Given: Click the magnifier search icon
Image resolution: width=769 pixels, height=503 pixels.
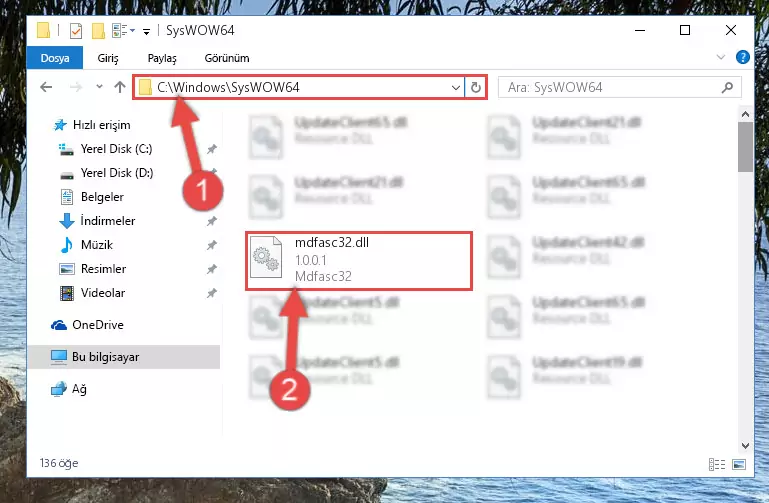Looking at the screenshot, I should (727, 87).
